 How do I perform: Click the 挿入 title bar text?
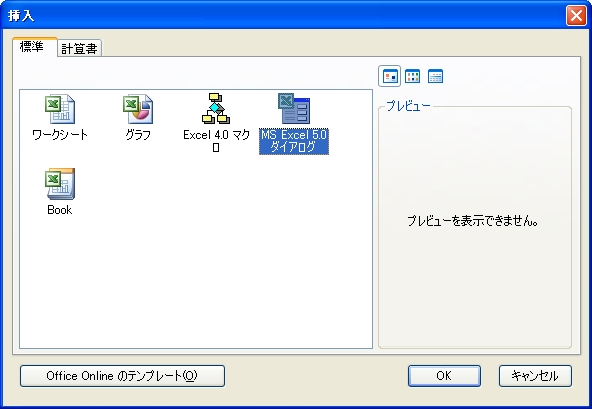pos(21,16)
